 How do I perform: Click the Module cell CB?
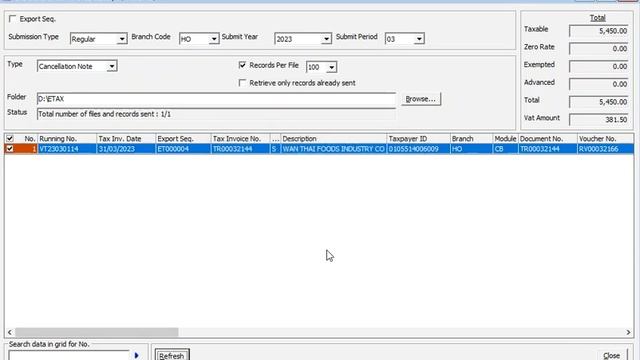[x=505, y=149]
